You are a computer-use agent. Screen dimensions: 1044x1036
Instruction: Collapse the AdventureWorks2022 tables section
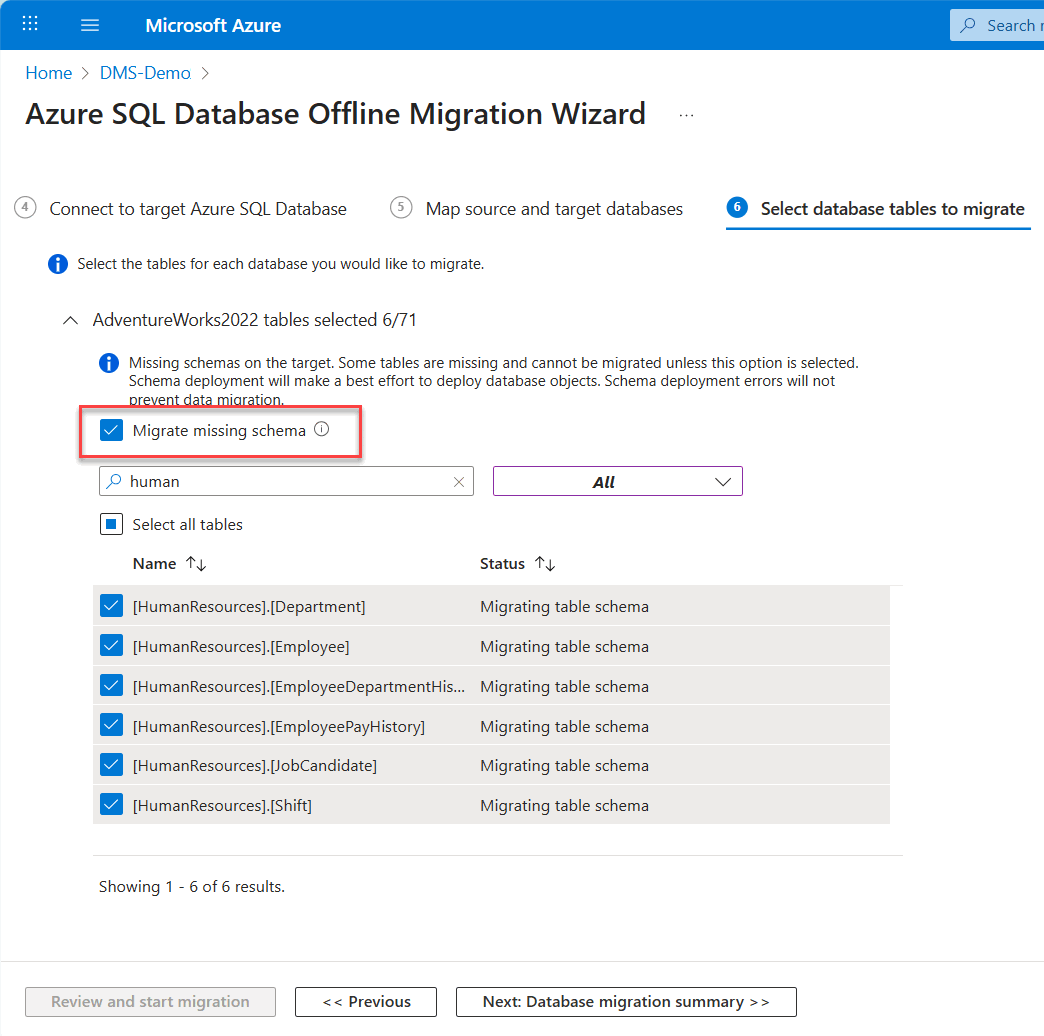[x=70, y=321]
